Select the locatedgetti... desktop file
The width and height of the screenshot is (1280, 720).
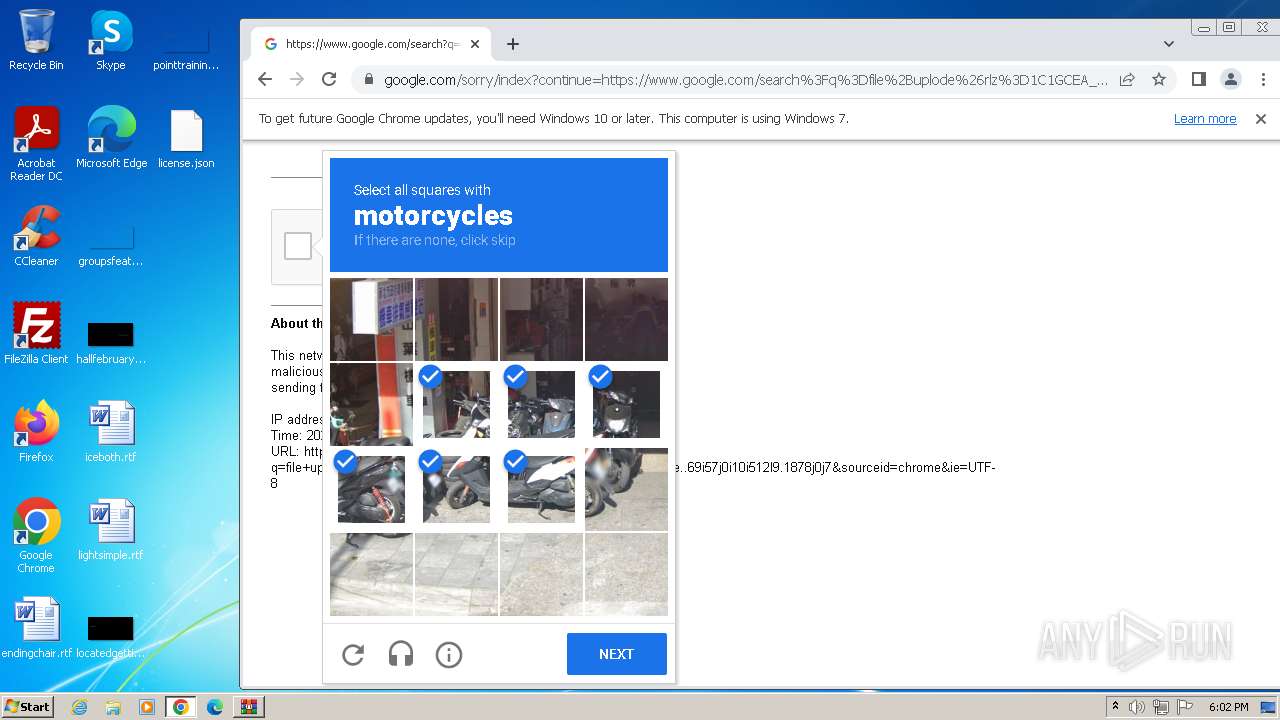[111, 638]
